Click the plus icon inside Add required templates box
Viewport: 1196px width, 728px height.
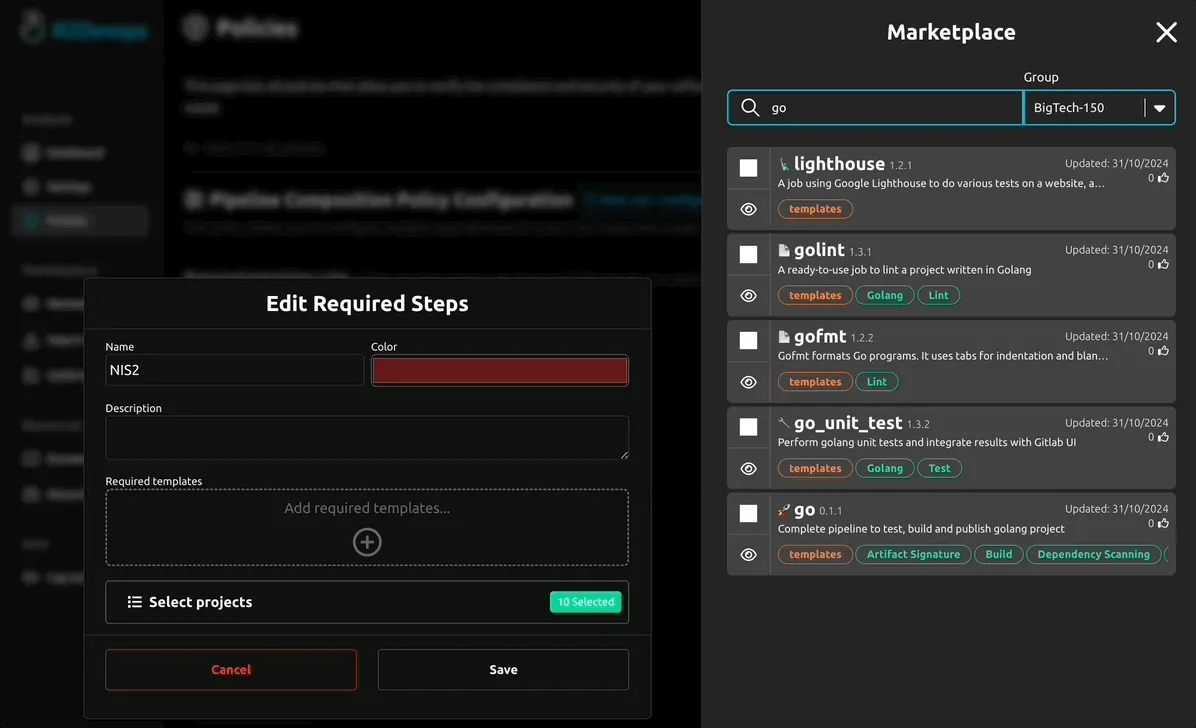coord(367,541)
